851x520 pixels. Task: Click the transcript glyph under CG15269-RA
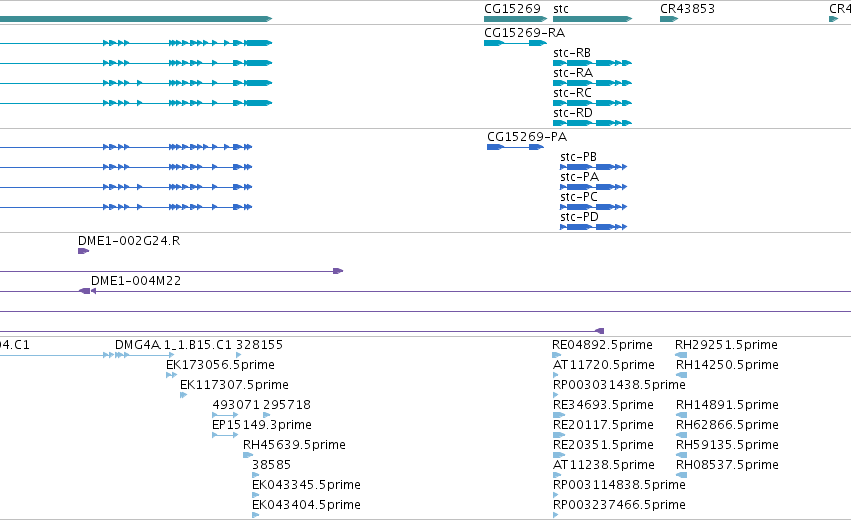515,43
